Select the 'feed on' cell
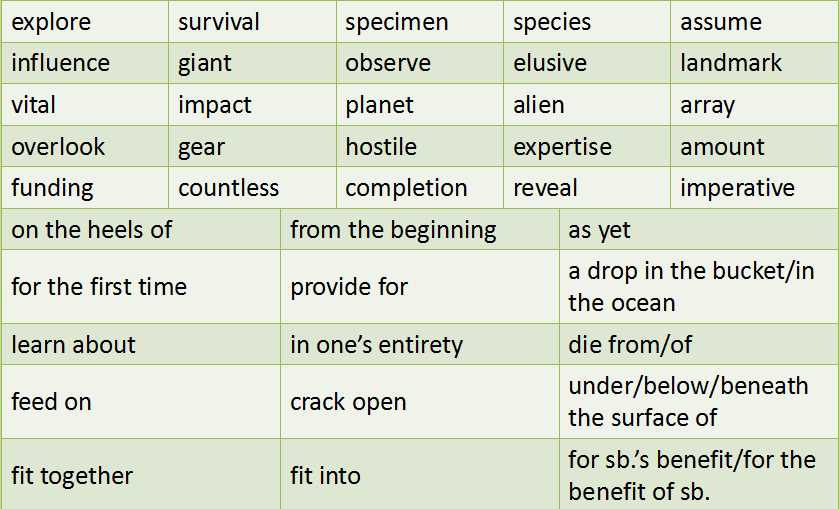This screenshot has width=839, height=509. tap(51, 402)
